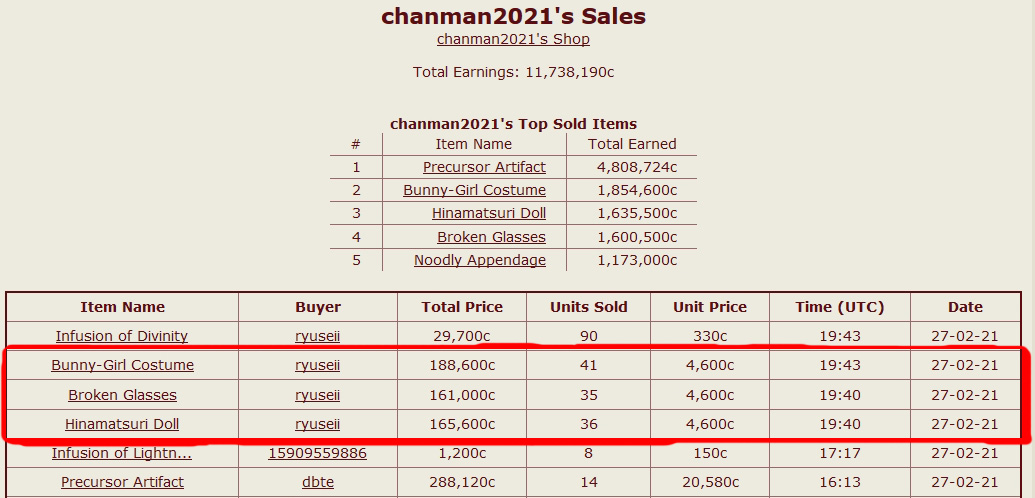The height and width of the screenshot is (498, 1035).
Task: Open Hinamatsuri Doll in top sold list
Action: tap(489, 213)
